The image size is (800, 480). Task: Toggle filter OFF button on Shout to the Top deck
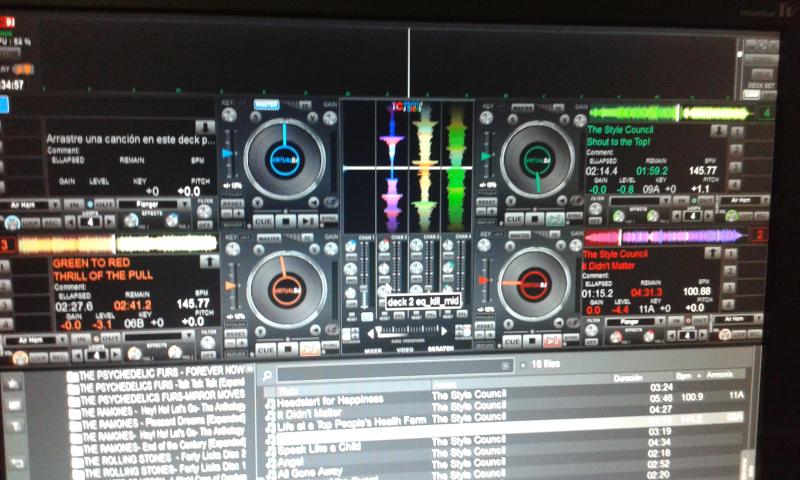tap(595, 221)
